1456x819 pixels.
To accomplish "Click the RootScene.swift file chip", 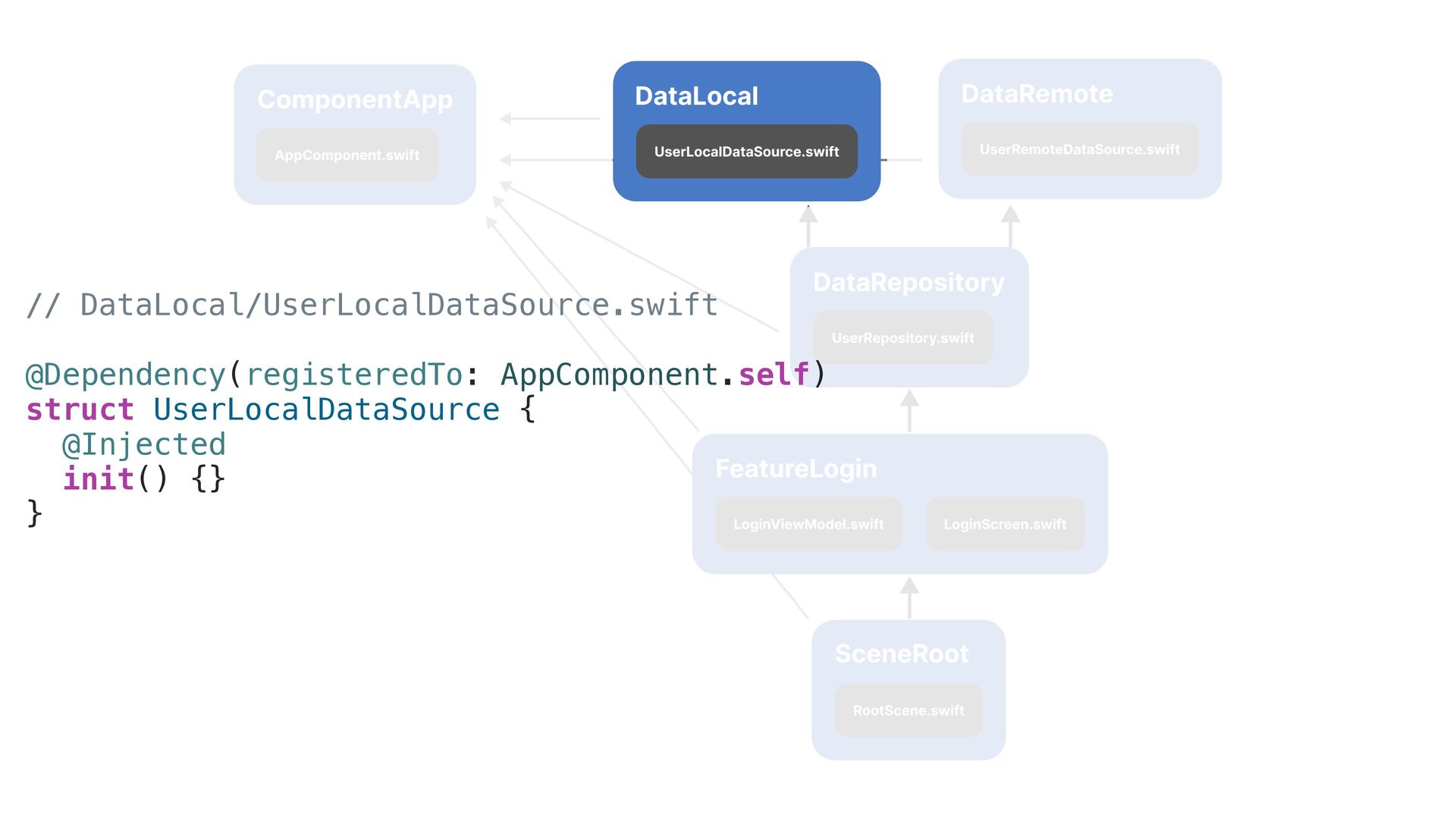I will tap(908, 711).
